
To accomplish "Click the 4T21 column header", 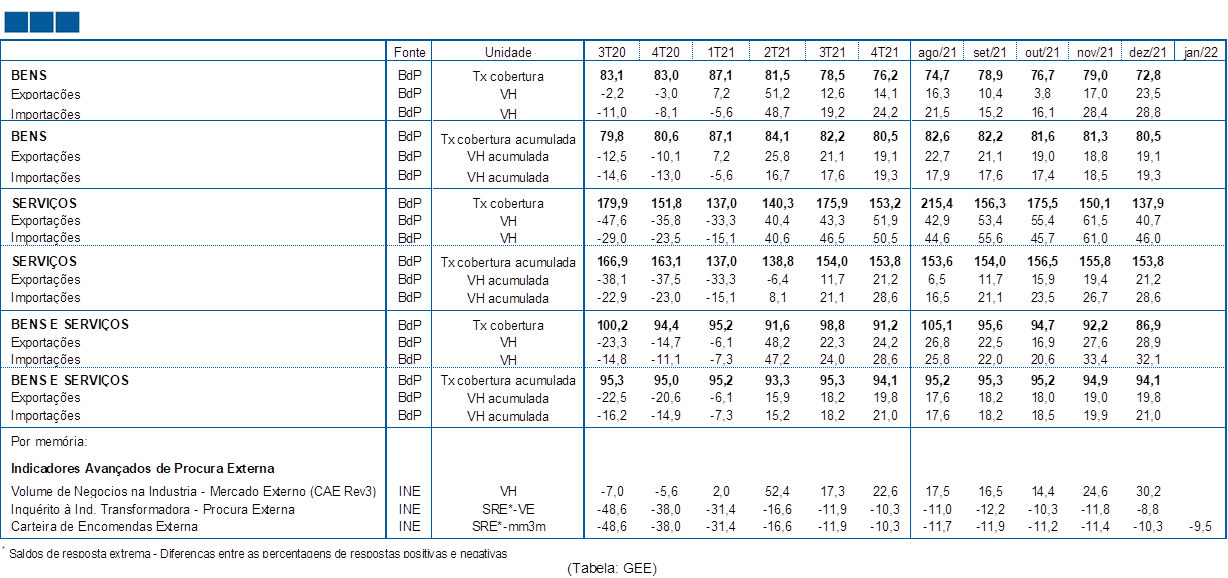I will click(x=884, y=52).
